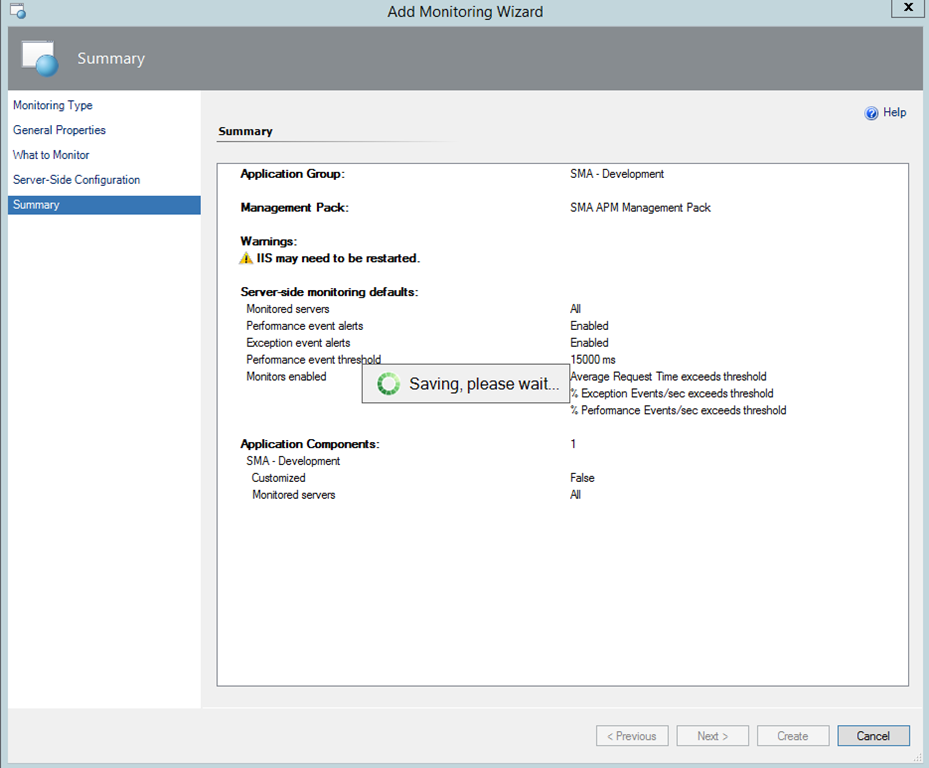Viewport: 929px width, 768px height.
Task: Click the yellow IIS warning triangle icon
Action: tap(247, 258)
